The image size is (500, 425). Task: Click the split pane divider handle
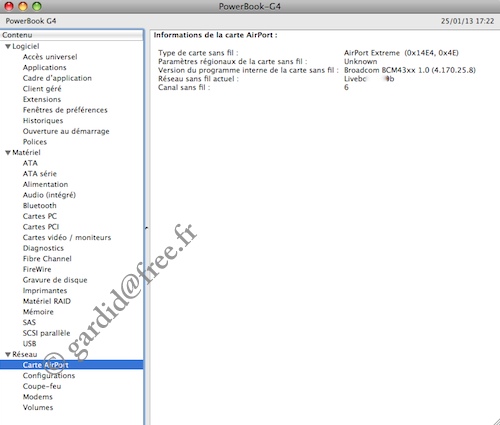click(x=146, y=228)
